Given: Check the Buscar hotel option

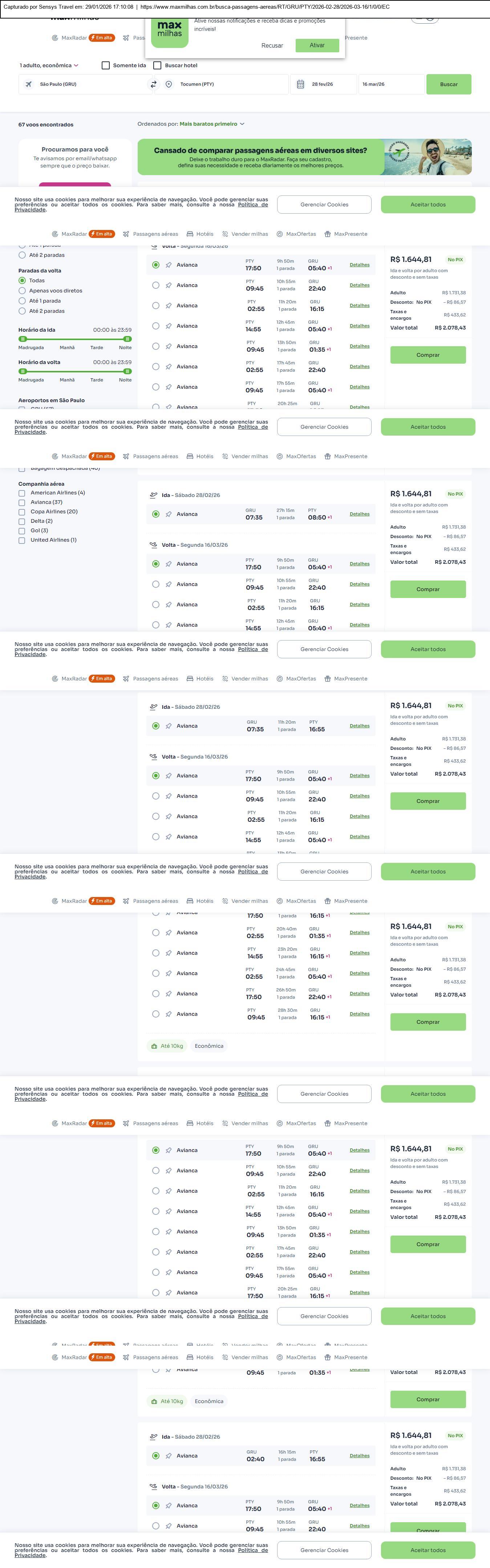Looking at the screenshot, I should point(158,66).
